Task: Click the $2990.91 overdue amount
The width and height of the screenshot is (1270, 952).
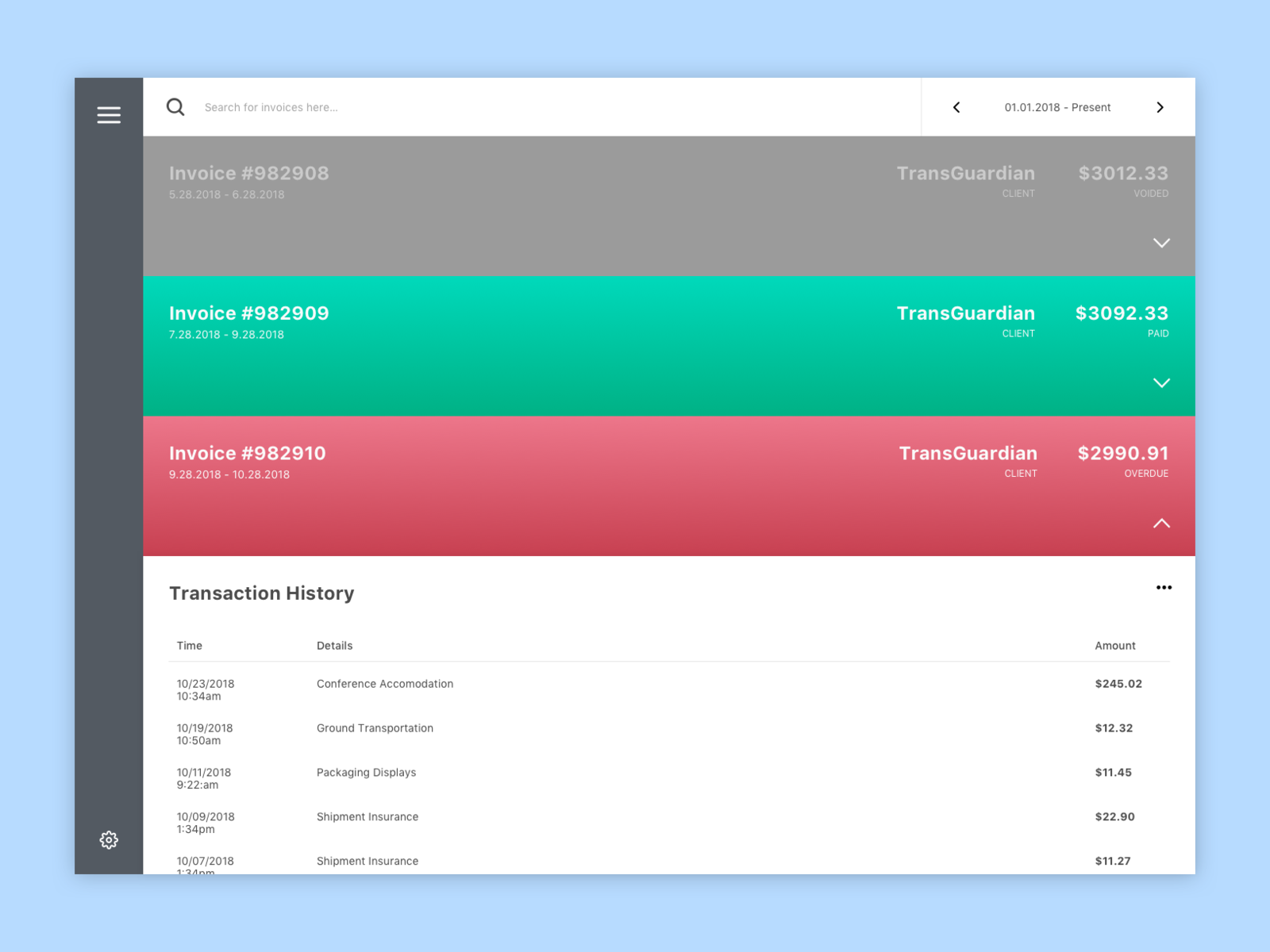Action: (1122, 454)
